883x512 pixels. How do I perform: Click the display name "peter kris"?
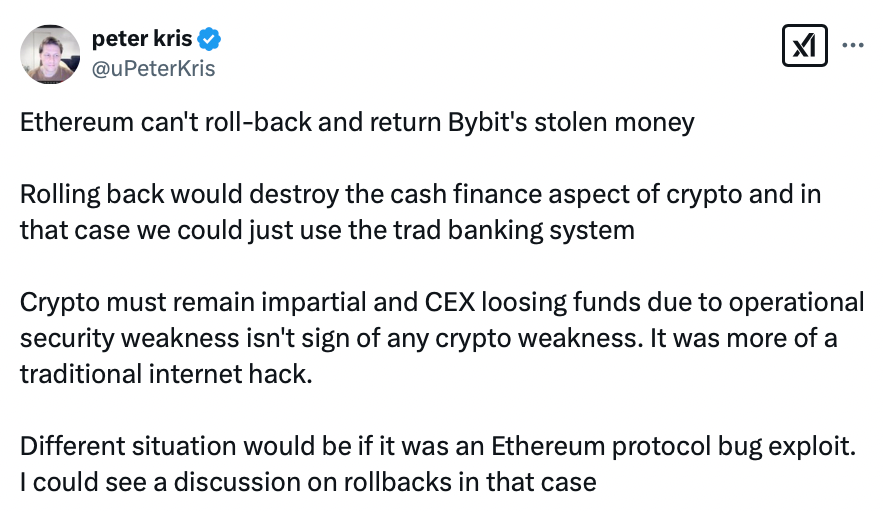pos(143,40)
